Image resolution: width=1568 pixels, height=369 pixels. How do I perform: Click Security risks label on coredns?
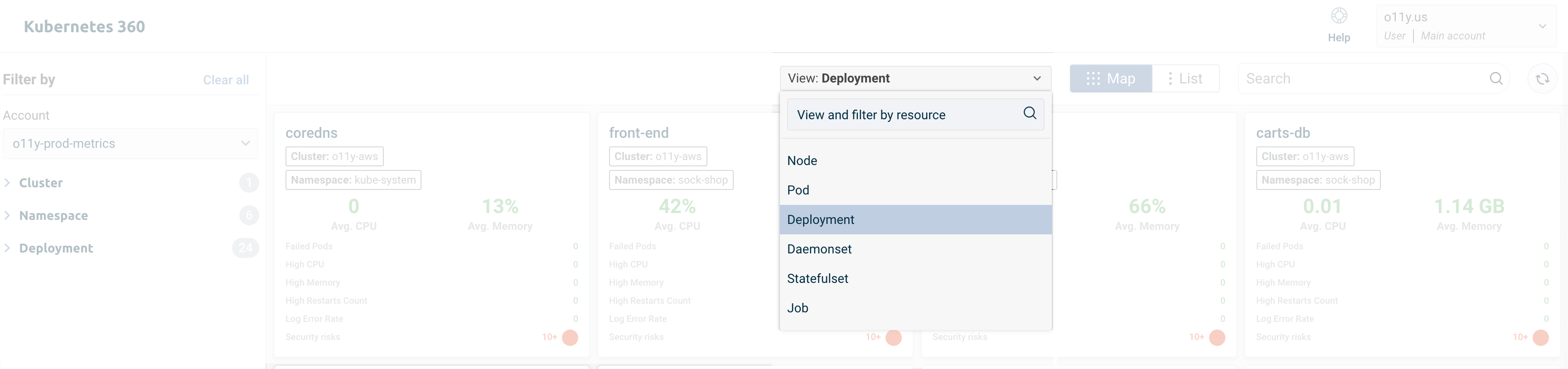point(312,337)
